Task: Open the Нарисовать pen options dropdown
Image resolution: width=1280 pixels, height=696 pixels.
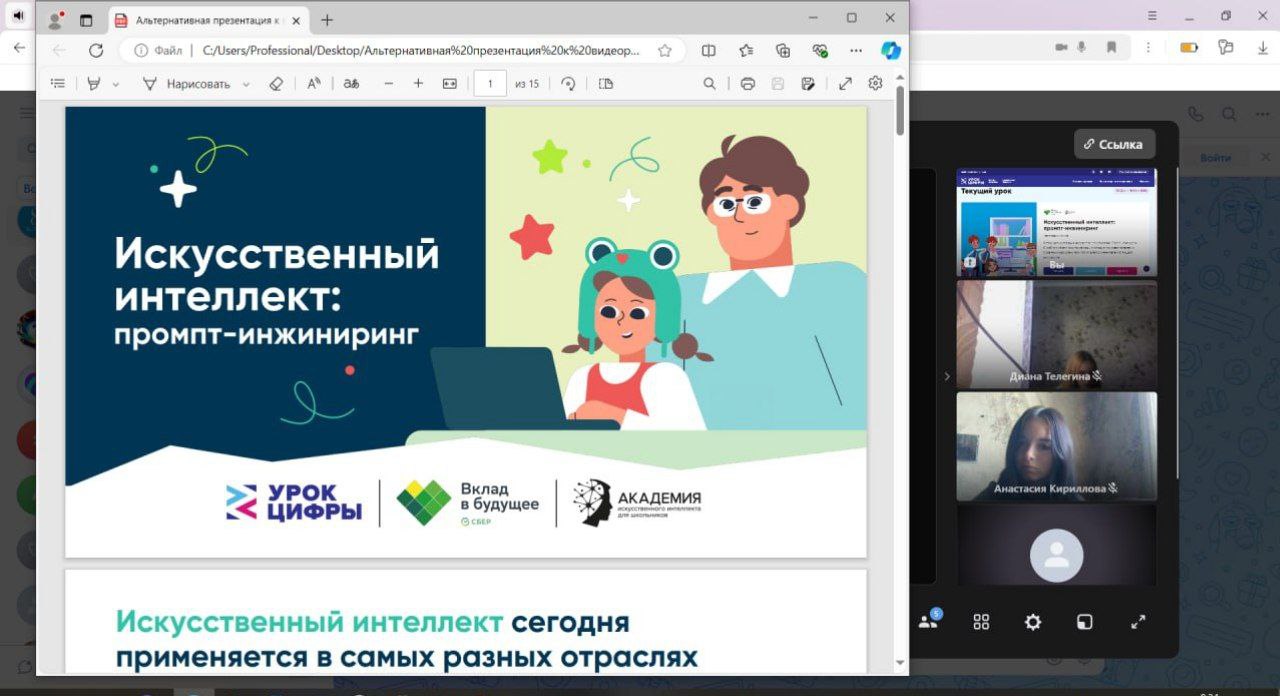Action: click(x=246, y=85)
